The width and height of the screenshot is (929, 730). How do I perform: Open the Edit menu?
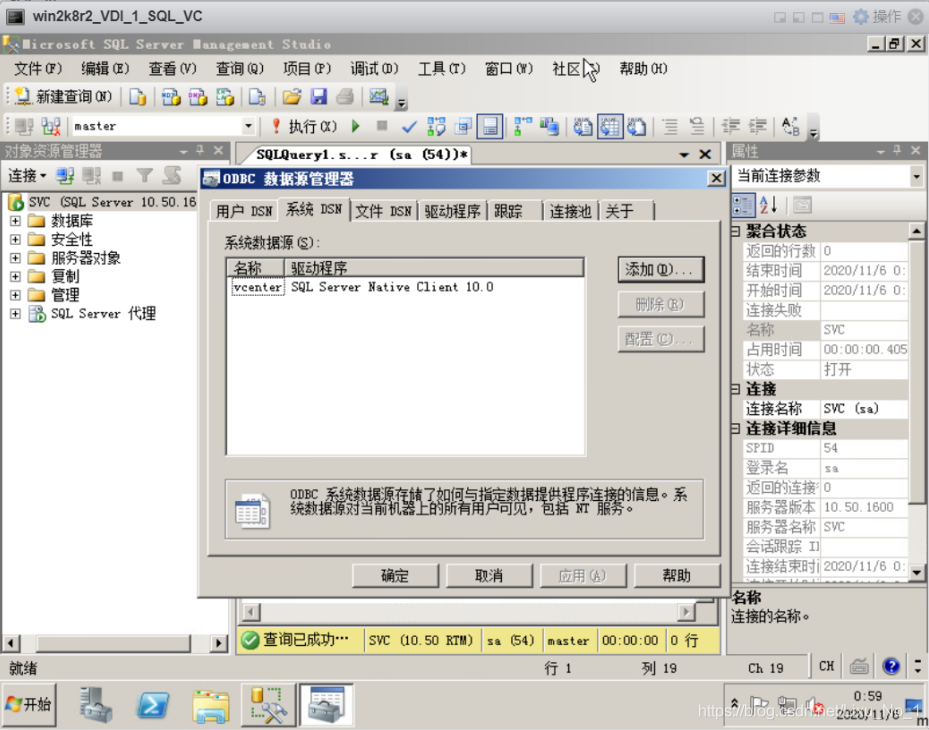point(105,69)
